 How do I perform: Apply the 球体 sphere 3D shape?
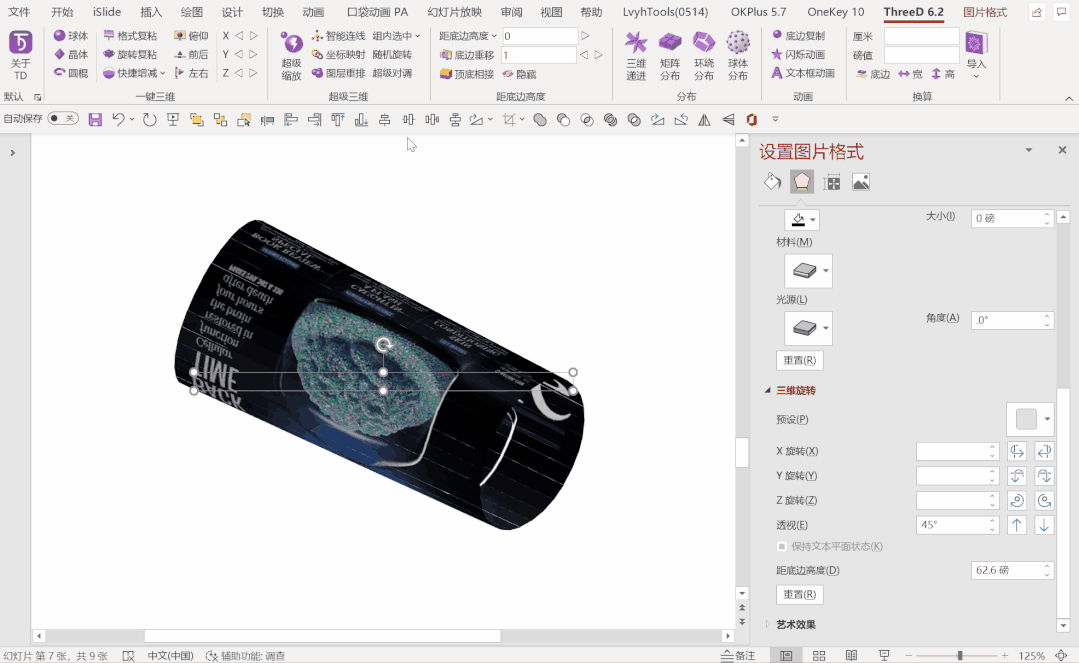click(x=71, y=35)
